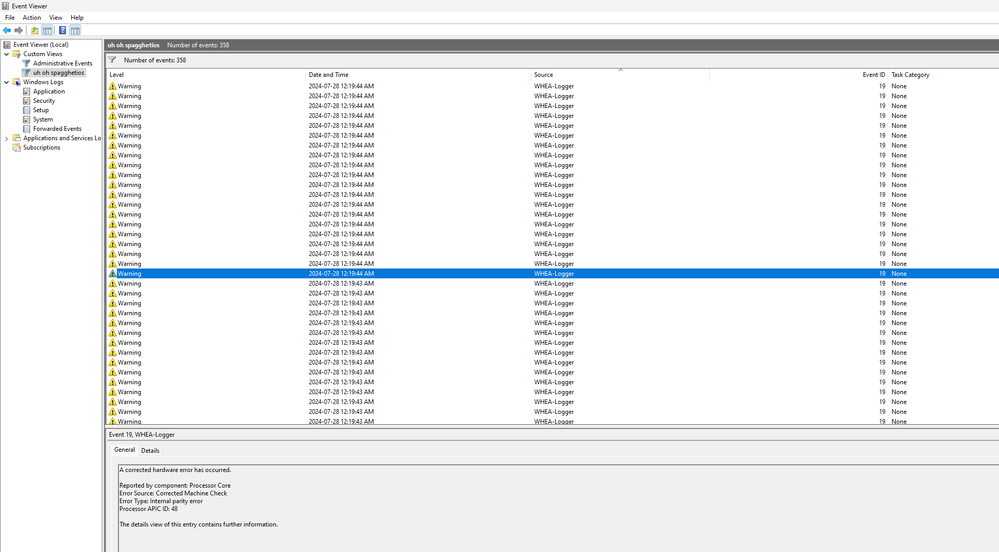This screenshot has width=999, height=552.
Task: Click 'Error Source: Corrected Machine Check' line
Action: click(x=173, y=493)
